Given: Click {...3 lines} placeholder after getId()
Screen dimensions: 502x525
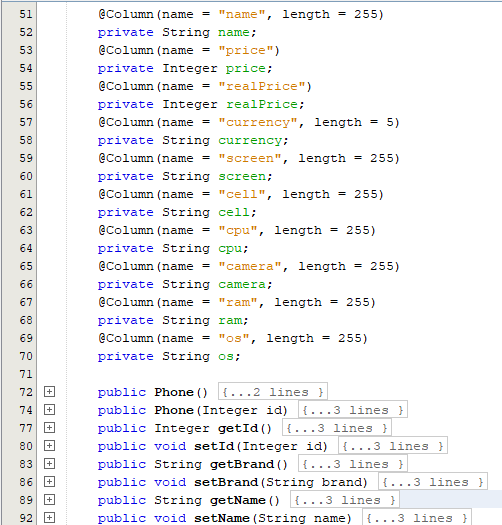Looking at the screenshot, I should [337, 428].
